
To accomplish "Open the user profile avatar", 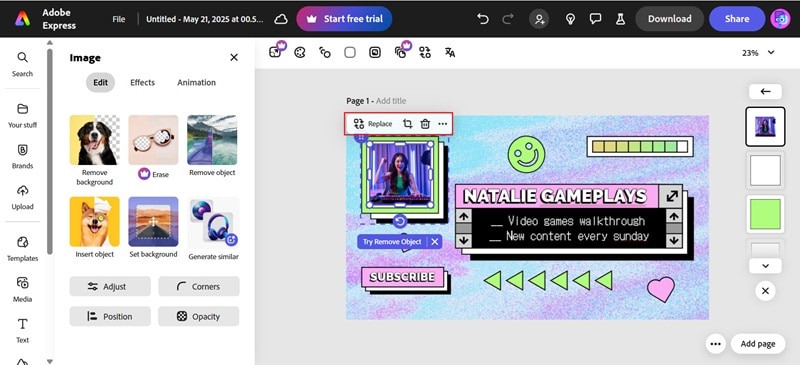I will pyautogui.click(x=781, y=19).
